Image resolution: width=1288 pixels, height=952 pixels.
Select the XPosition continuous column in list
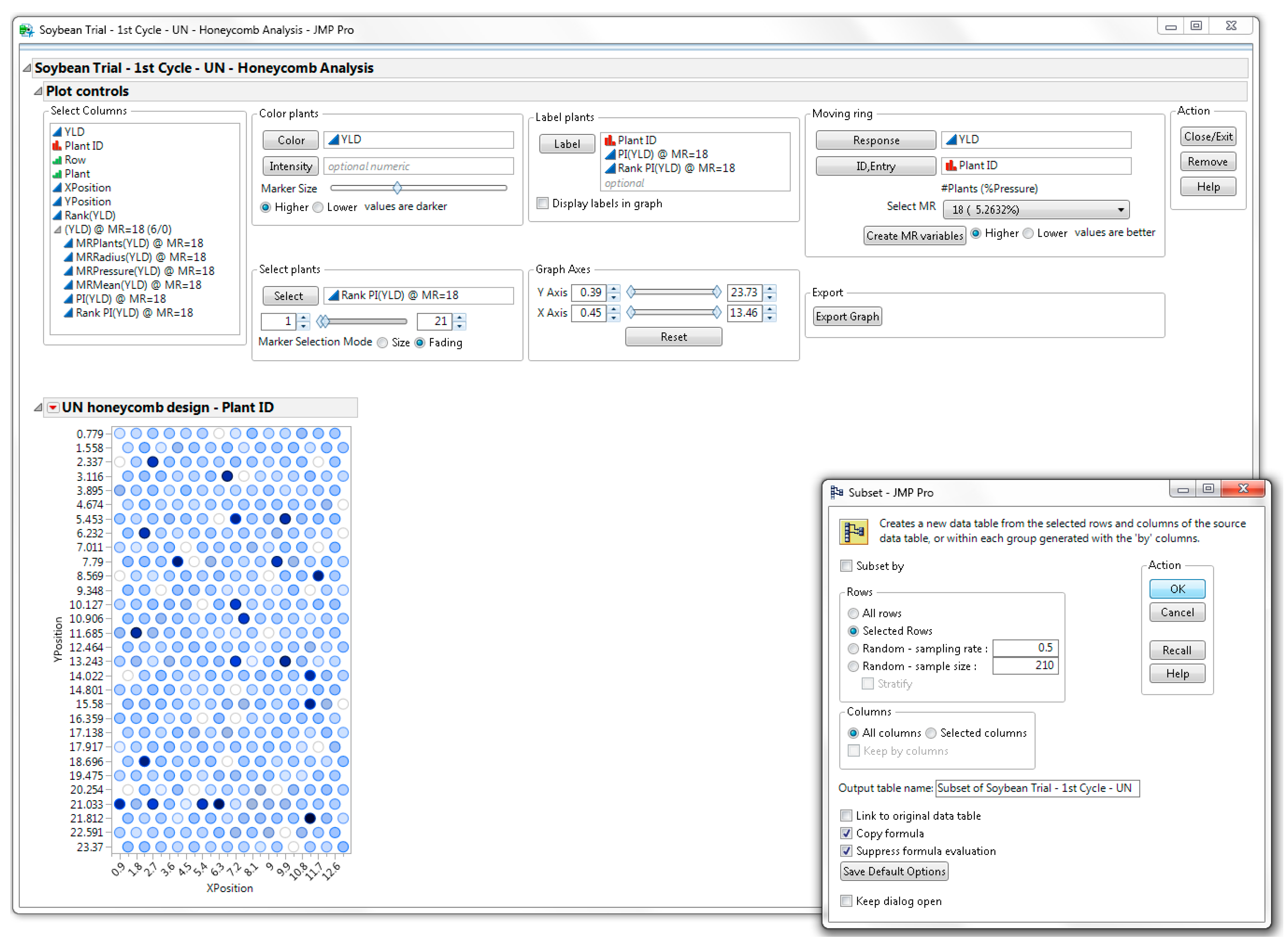[88, 188]
